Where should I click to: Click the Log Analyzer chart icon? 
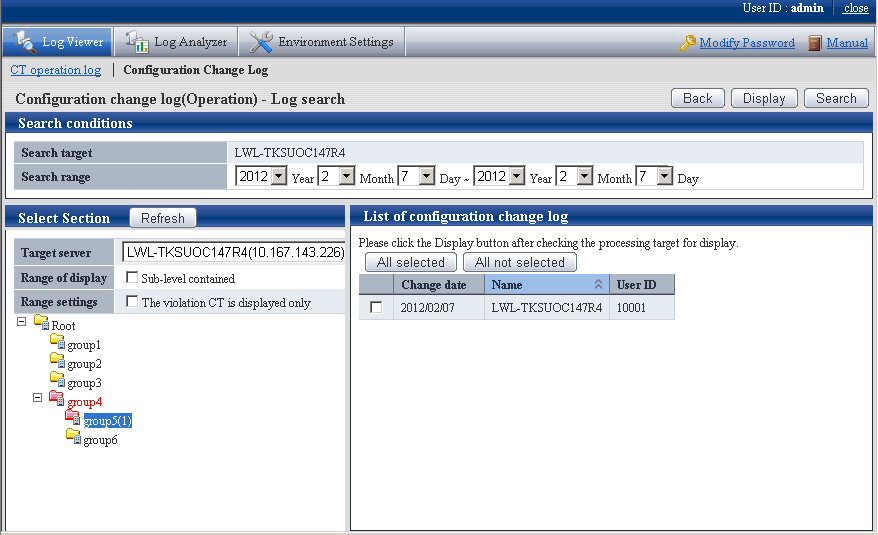[137, 41]
